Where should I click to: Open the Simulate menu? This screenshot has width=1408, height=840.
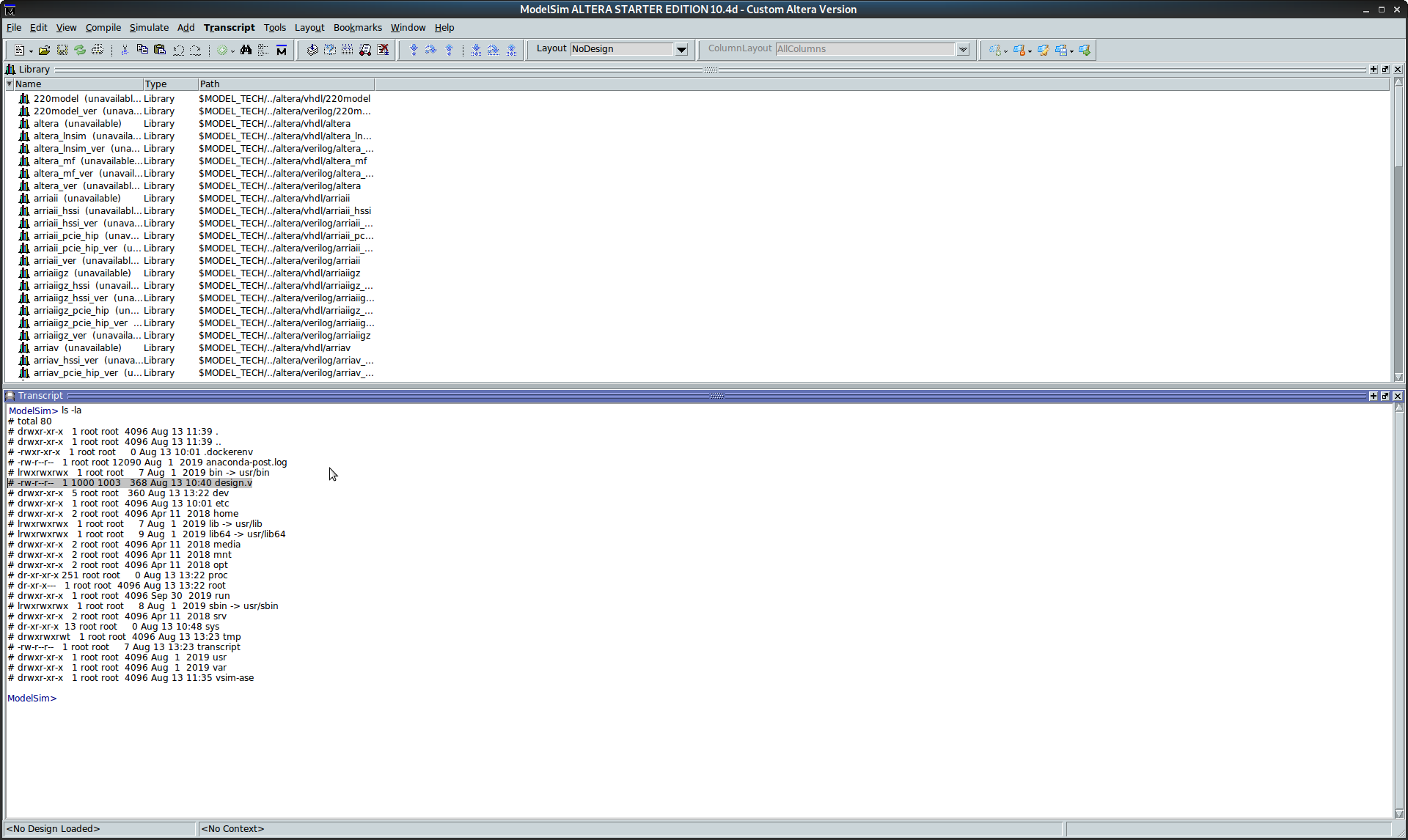(x=150, y=28)
